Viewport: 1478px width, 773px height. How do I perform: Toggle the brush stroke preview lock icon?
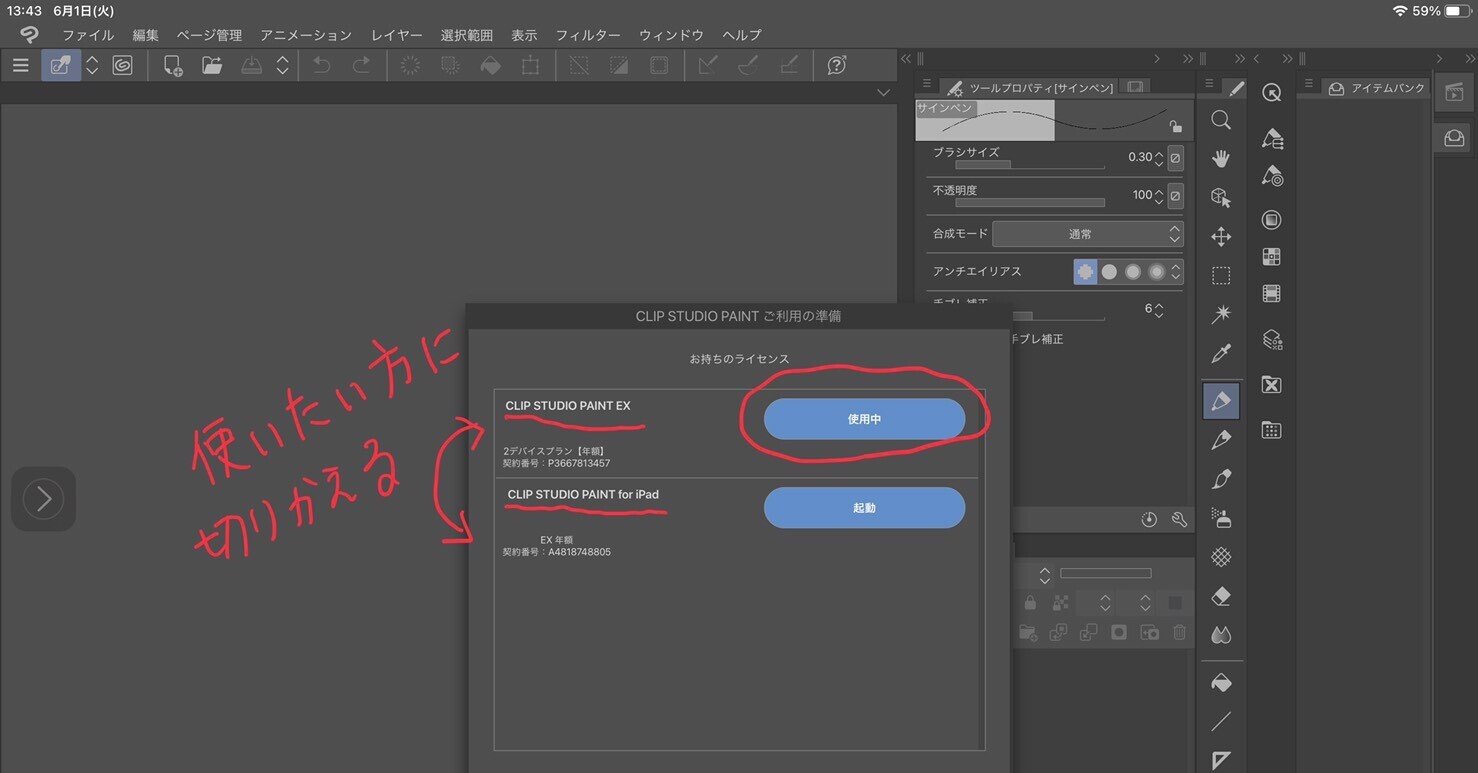(1176, 127)
